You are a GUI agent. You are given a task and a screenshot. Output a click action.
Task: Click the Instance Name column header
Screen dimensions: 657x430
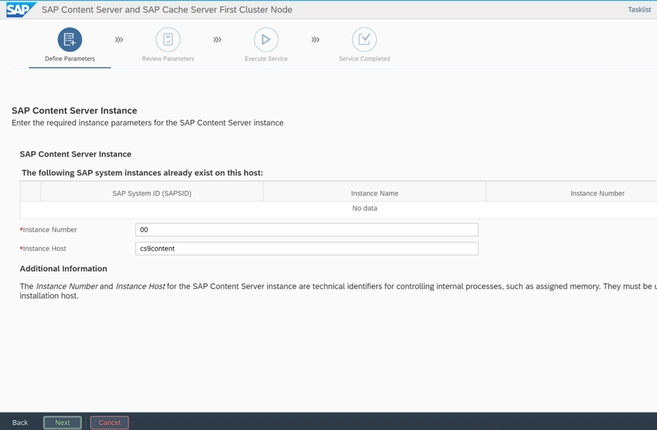point(375,193)
